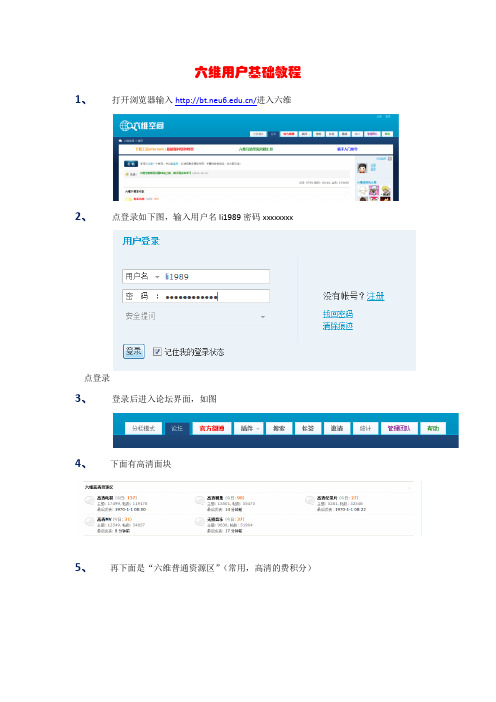Open the green 帮助 help tab
The width and height of the screenshot is (496, 702).
tap(433, 428)
